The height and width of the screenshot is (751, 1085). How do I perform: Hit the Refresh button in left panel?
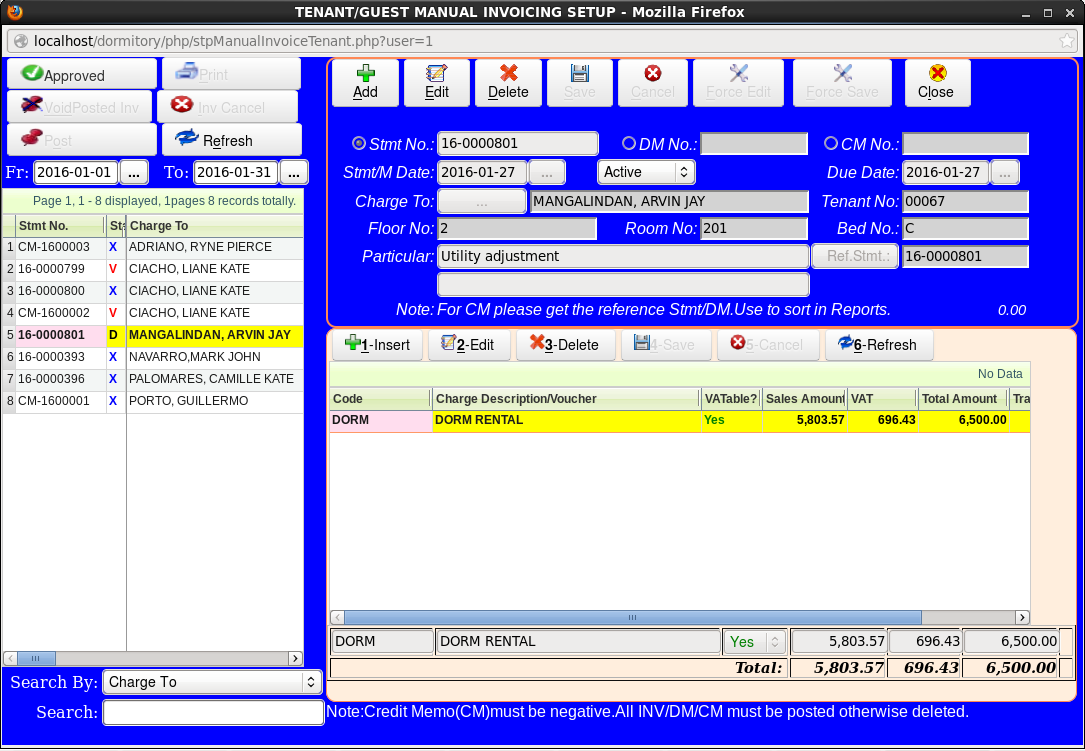pyautogui.click(x=231, y=140)
